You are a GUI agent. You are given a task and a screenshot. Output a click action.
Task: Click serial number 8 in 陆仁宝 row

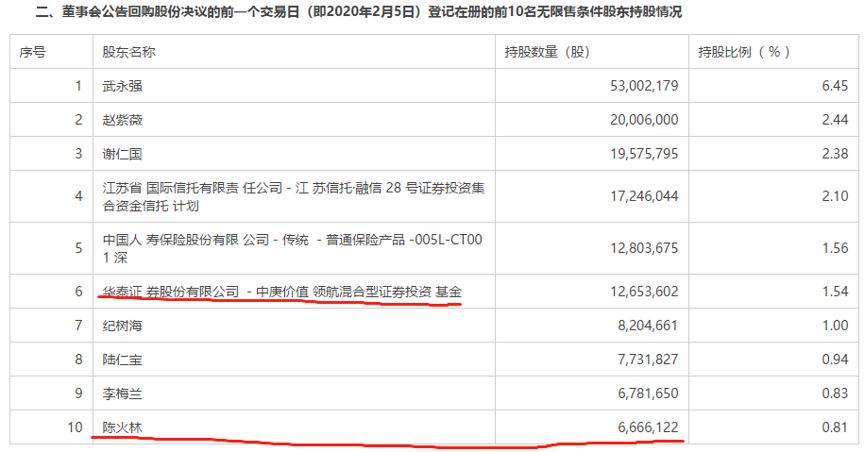(x=79, y=360)
